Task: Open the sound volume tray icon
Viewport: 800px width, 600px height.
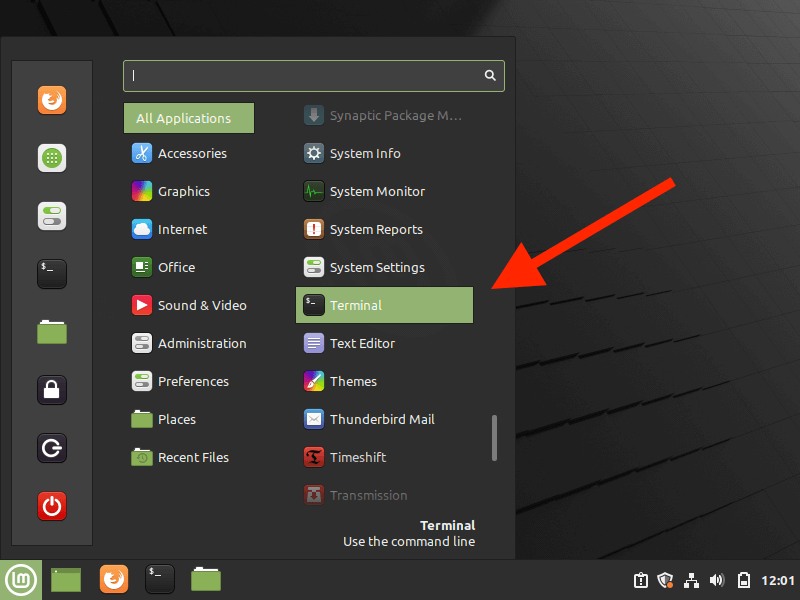Action: 717,580
